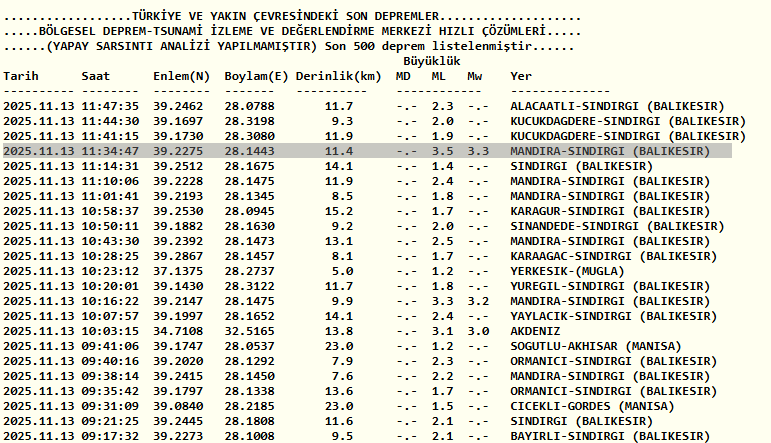The height and width of the screenshot is (443, 771).
Task: Click longitude value 28.0537
Action: pyautogui.click(x=249, y=346)
